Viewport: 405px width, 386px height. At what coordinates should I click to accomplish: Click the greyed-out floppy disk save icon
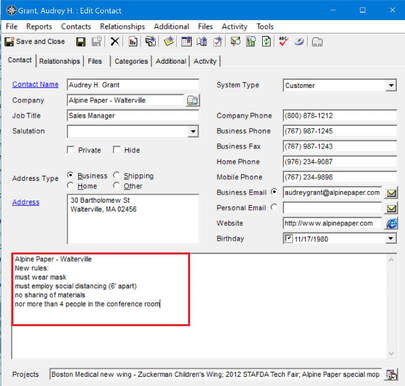(97, 42)
